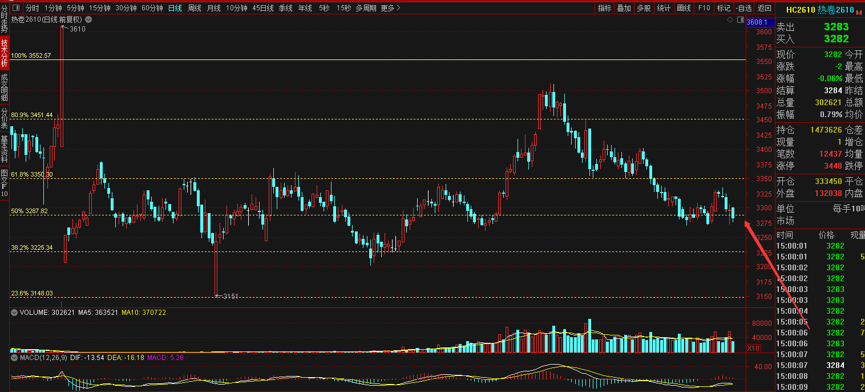This screenshot has height=392, width=865.
Task: Open 多周期 multi-period view
Action: [366, 8]
